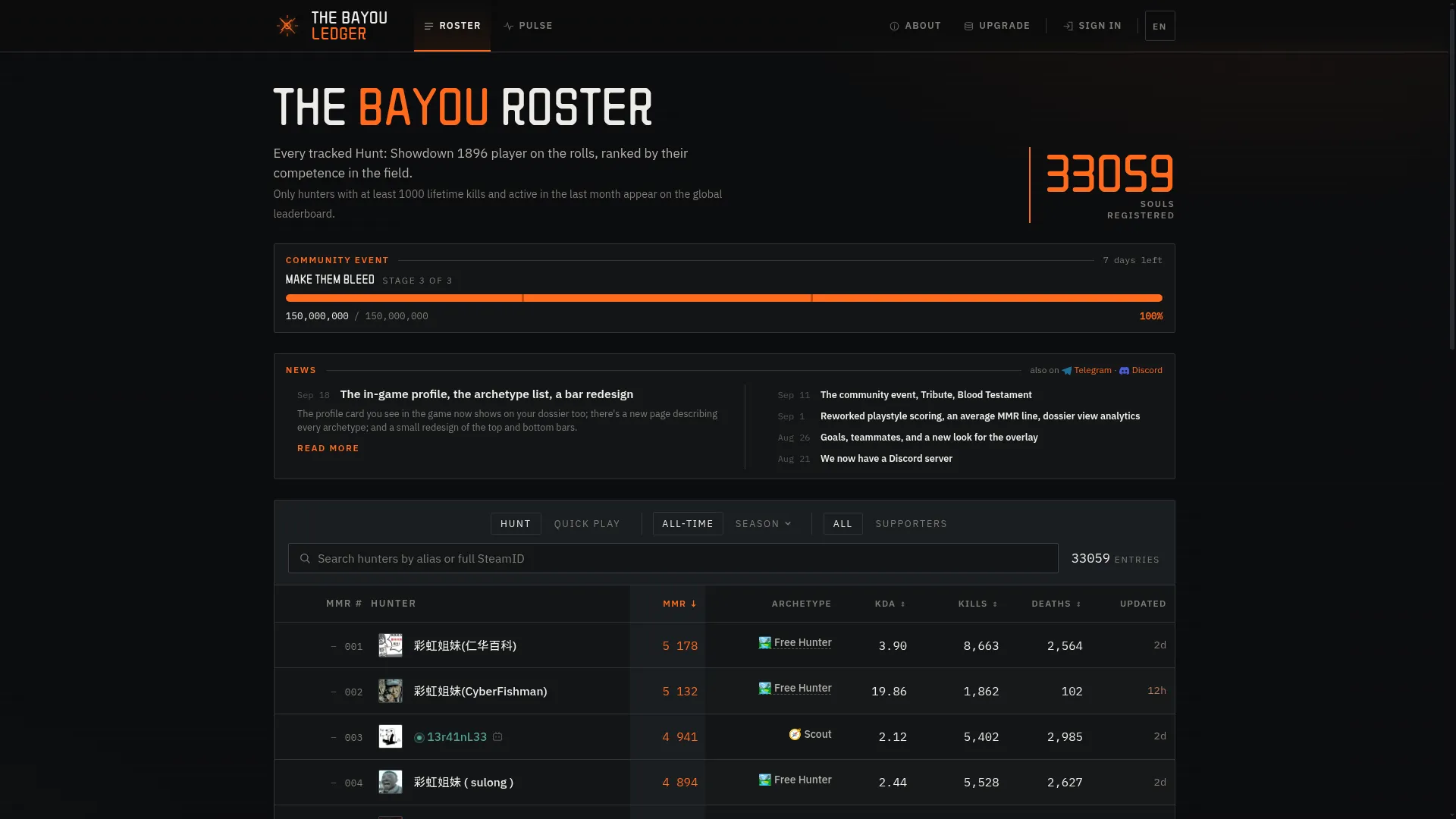This screenshot has width=1456, height=819.
Task: Open 'The in-game profile, the archetype list' headline
Action: pyautogui.click(x=487, y=394)
